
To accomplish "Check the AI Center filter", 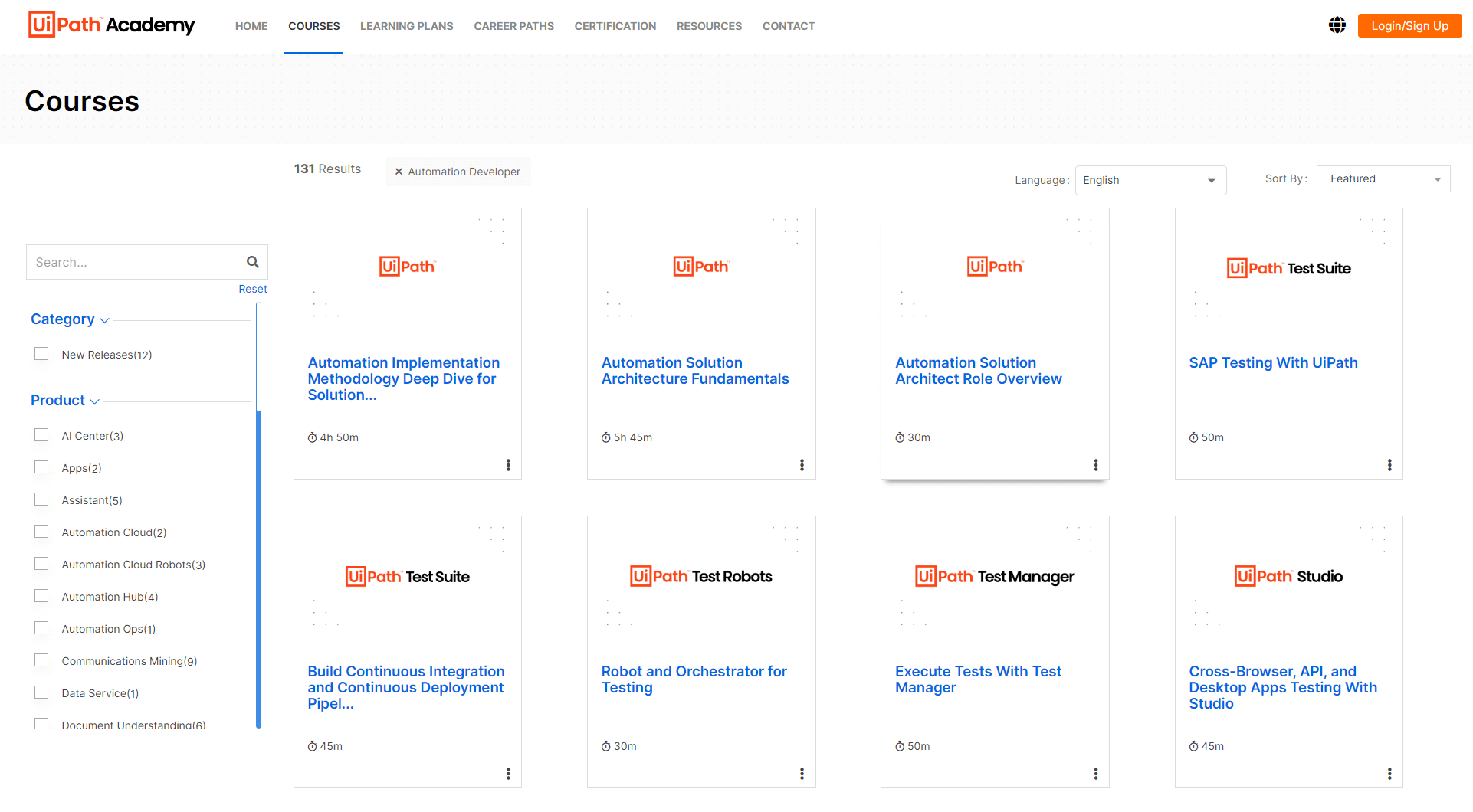I will click(41, 435).
